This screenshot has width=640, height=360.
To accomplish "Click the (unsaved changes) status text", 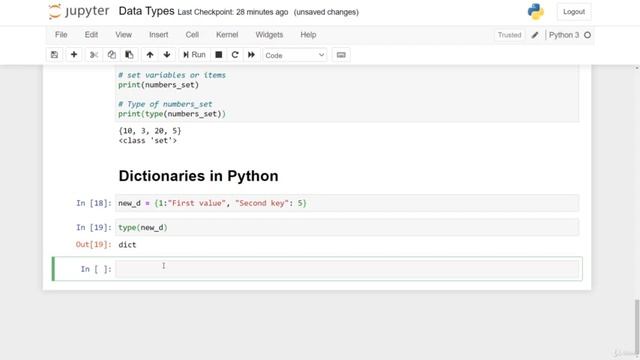I will point(326,12).
